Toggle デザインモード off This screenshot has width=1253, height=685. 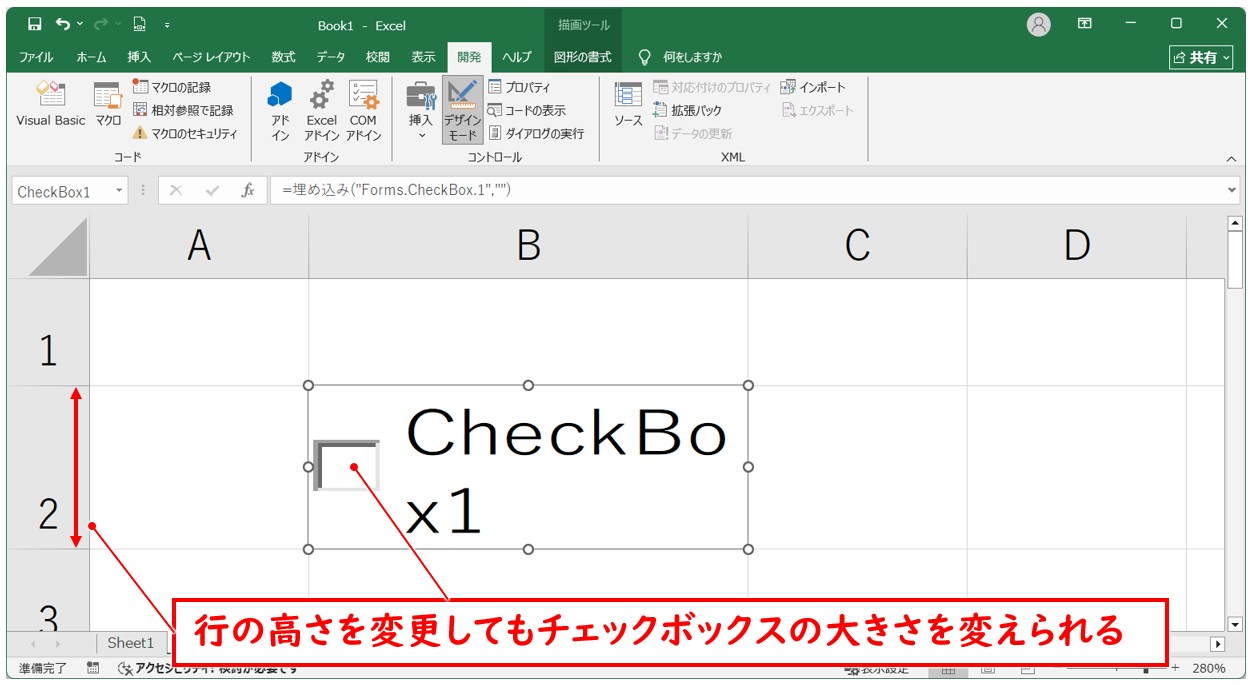(x=462, y=110)
